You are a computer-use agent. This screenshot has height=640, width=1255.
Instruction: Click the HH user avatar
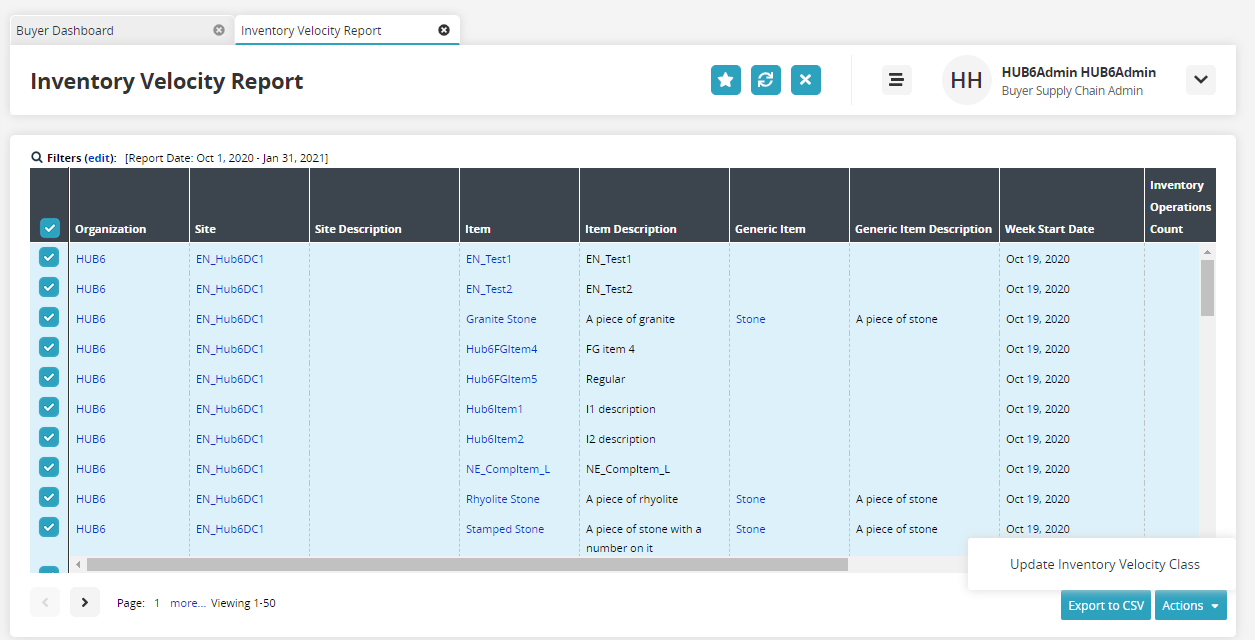[966, 80]
